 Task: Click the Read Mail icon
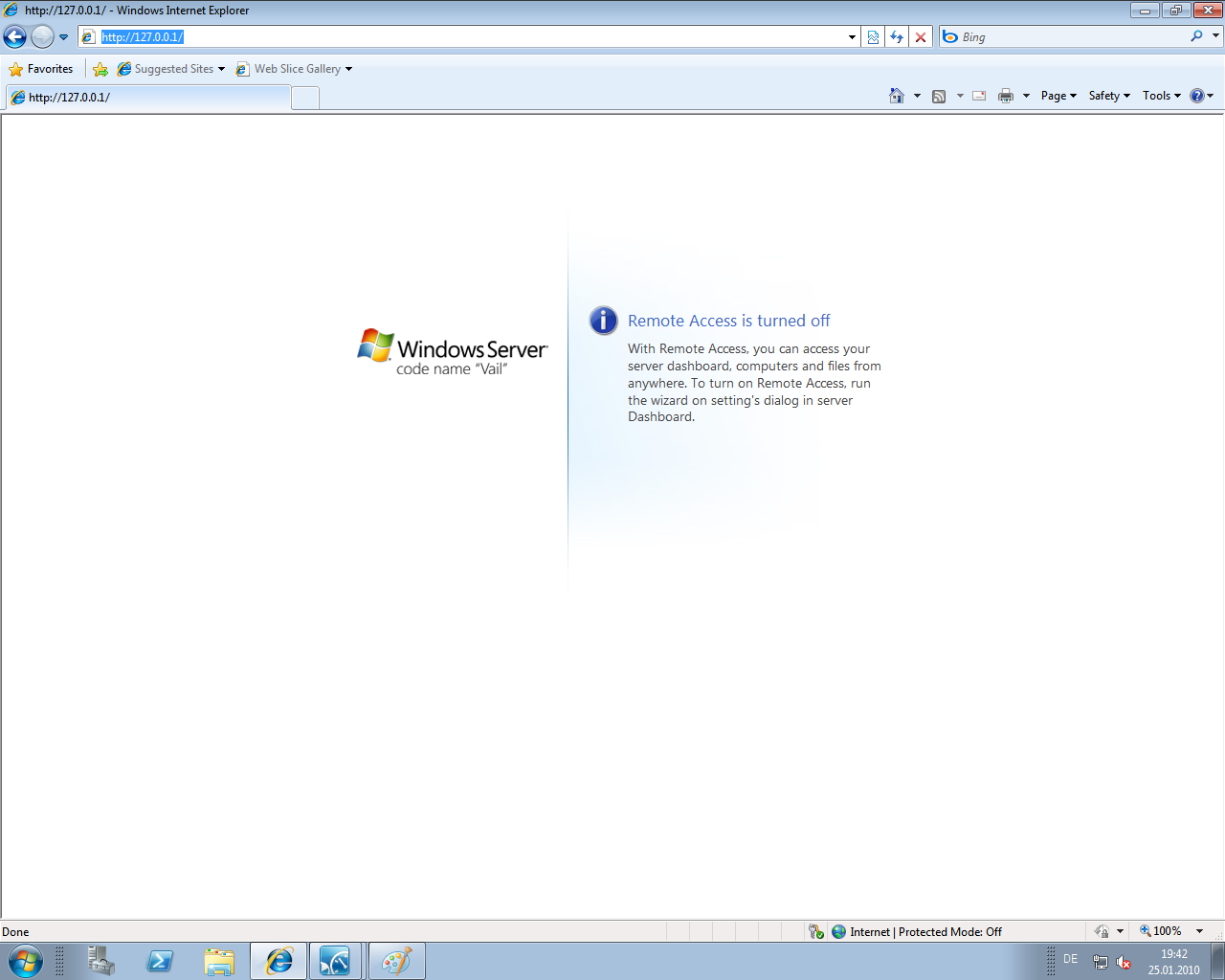pos(979,96)
